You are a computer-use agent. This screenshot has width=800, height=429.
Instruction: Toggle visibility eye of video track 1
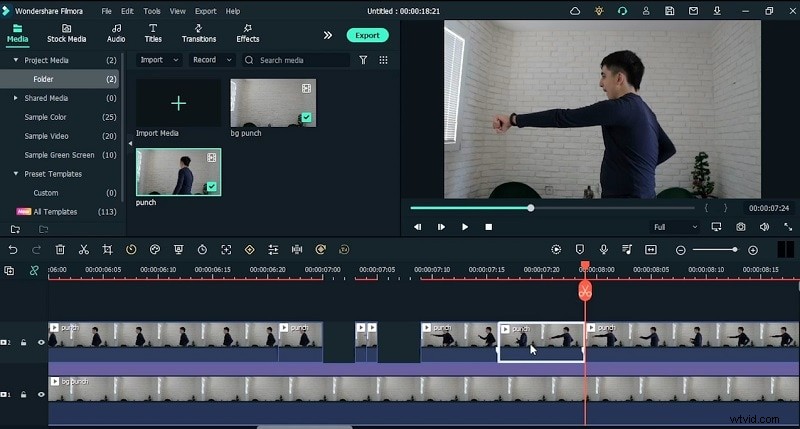pos(41,394)
